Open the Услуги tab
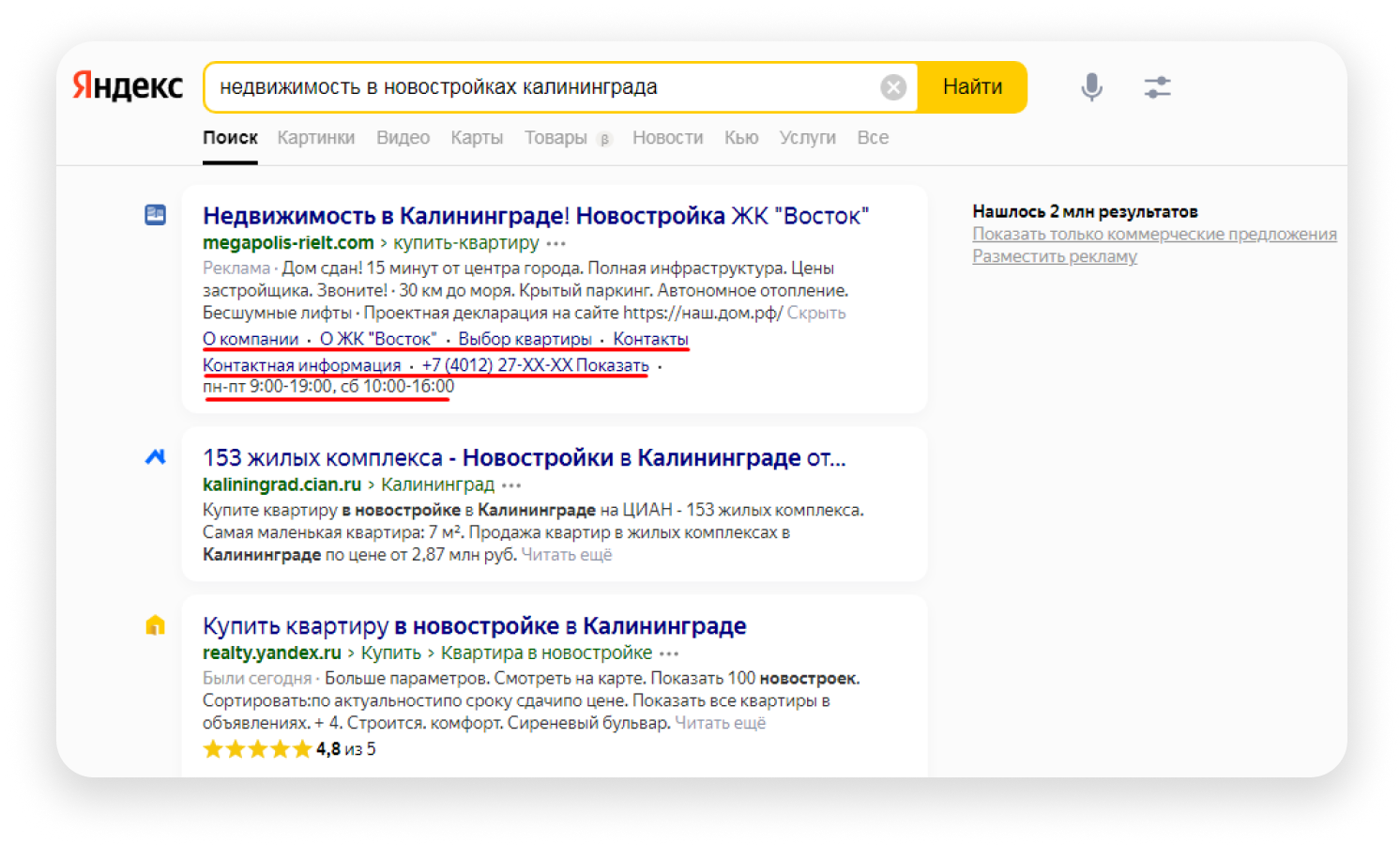The image size is (1400, 845). pos(807,138)
